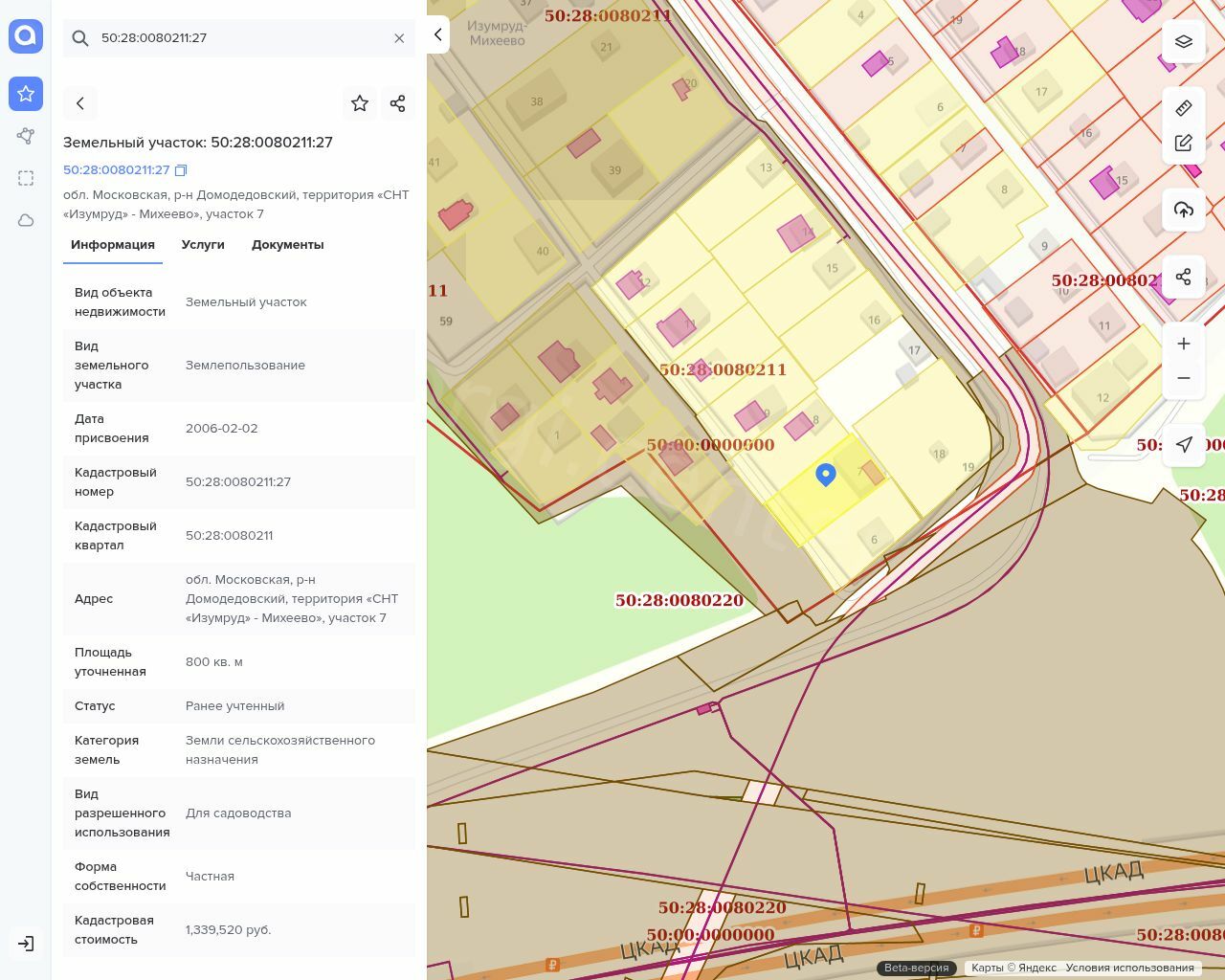Add this land plot to favorites

tap(360, 103)
